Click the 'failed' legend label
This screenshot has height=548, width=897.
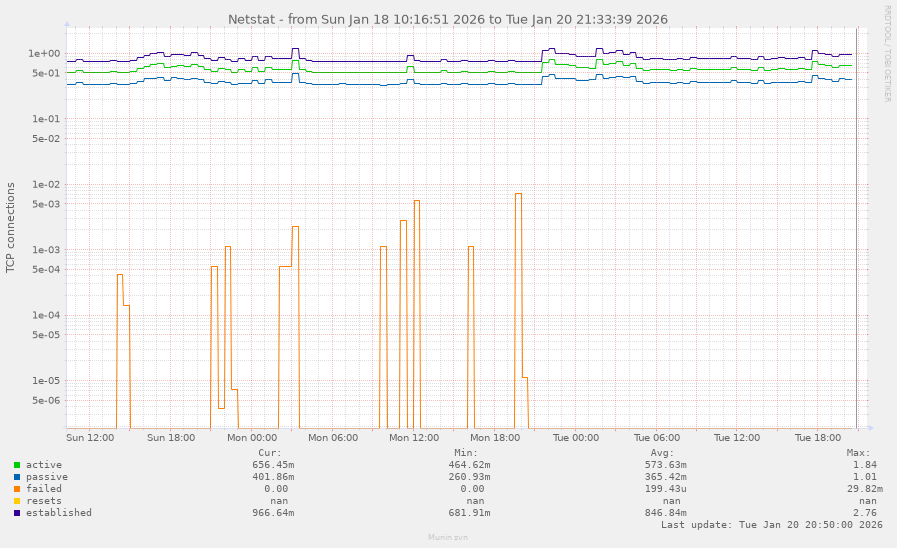(43, 489)
